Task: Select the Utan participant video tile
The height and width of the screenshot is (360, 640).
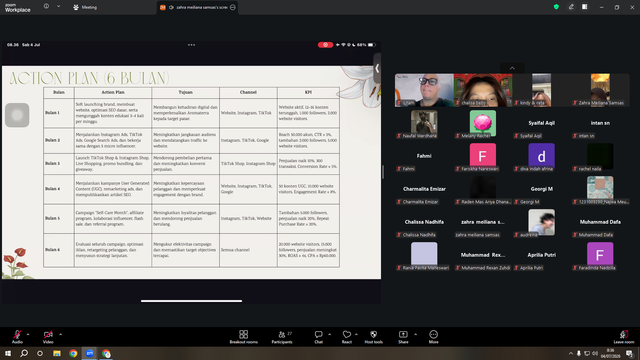Action: point(424,90)
